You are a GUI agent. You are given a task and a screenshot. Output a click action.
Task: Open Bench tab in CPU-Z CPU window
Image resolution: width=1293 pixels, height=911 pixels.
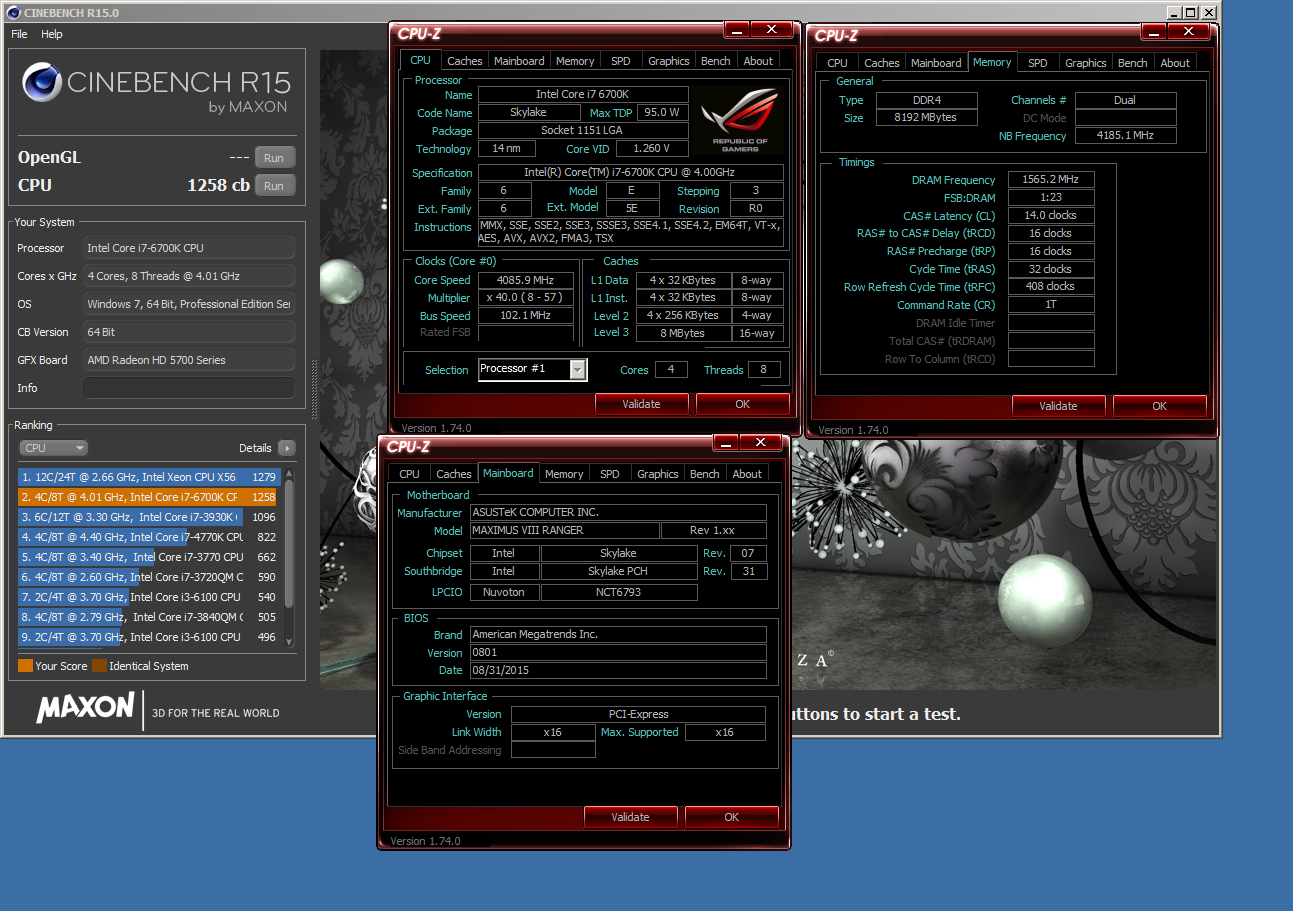coord(716,61)
